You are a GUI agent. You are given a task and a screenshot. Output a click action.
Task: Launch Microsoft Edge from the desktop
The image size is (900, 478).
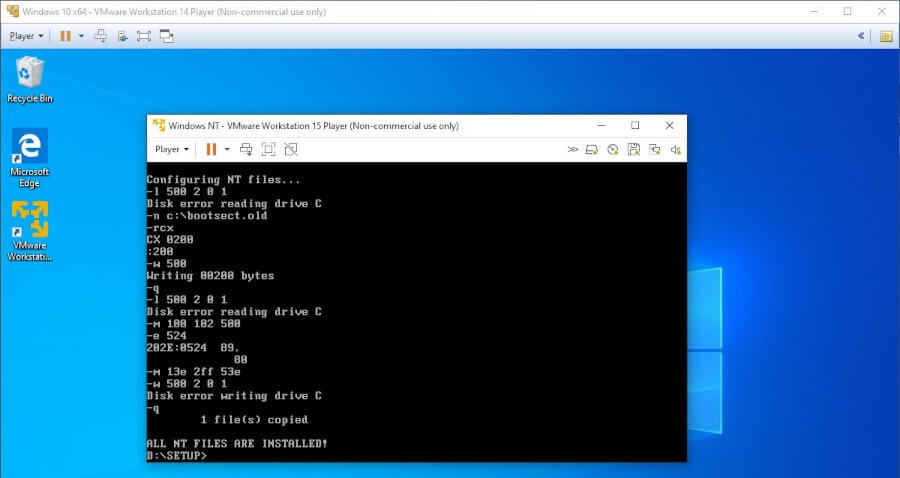pyautogui.click(x=30, y=159)
